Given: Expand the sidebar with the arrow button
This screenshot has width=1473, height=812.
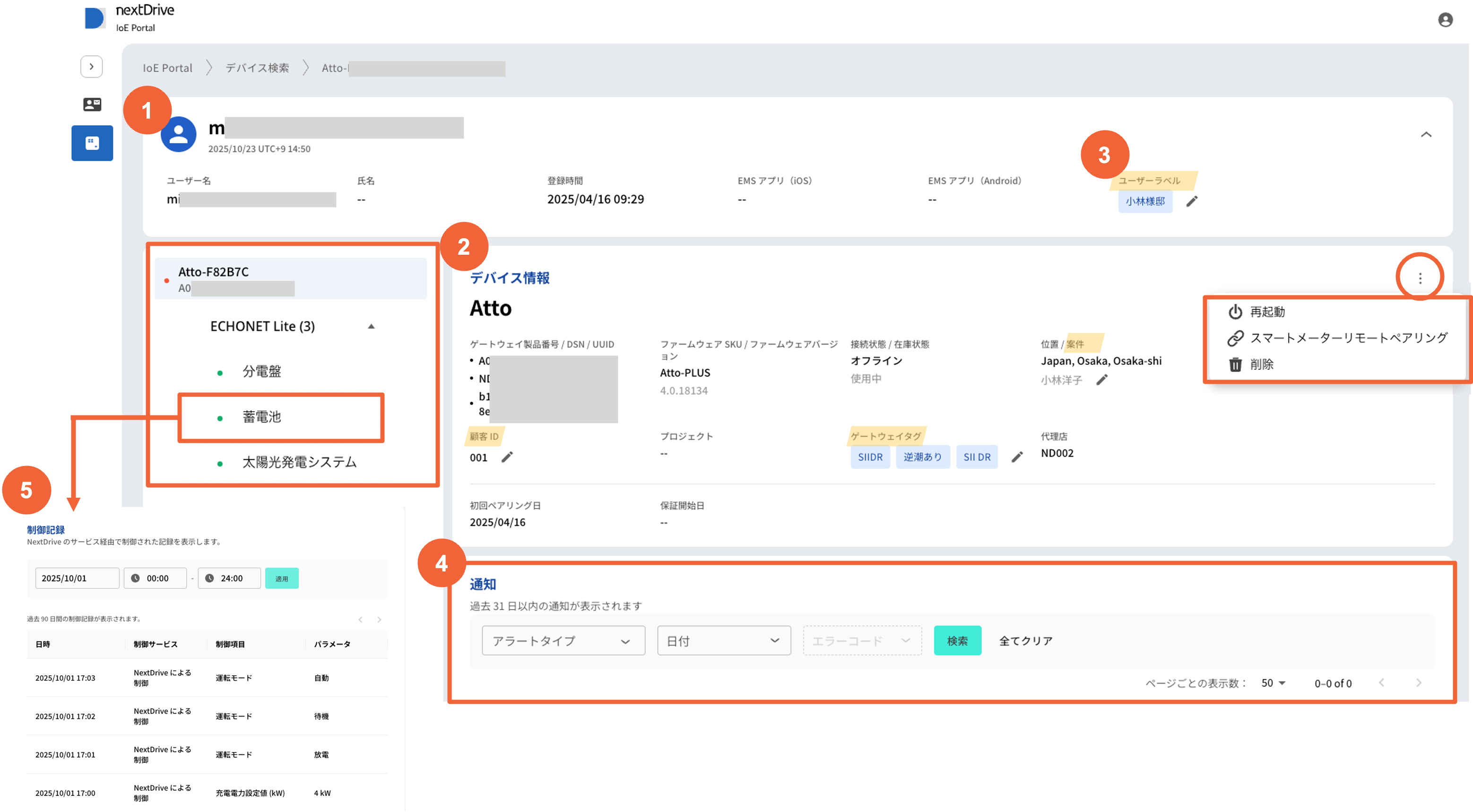Looking at the screenshot, I should pyautogui.click(x=92, y=67).
